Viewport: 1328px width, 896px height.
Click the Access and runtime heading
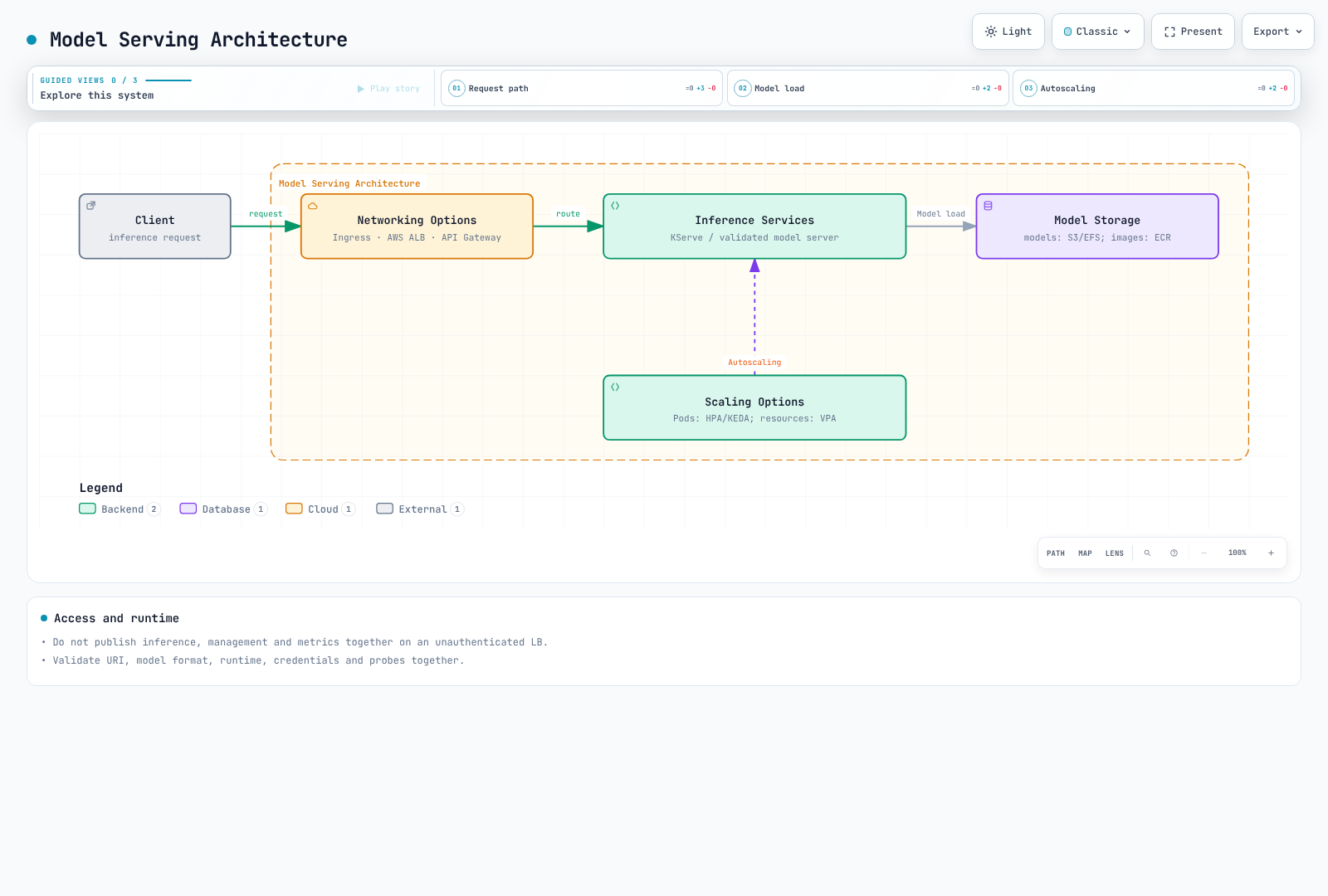[116, 618]
